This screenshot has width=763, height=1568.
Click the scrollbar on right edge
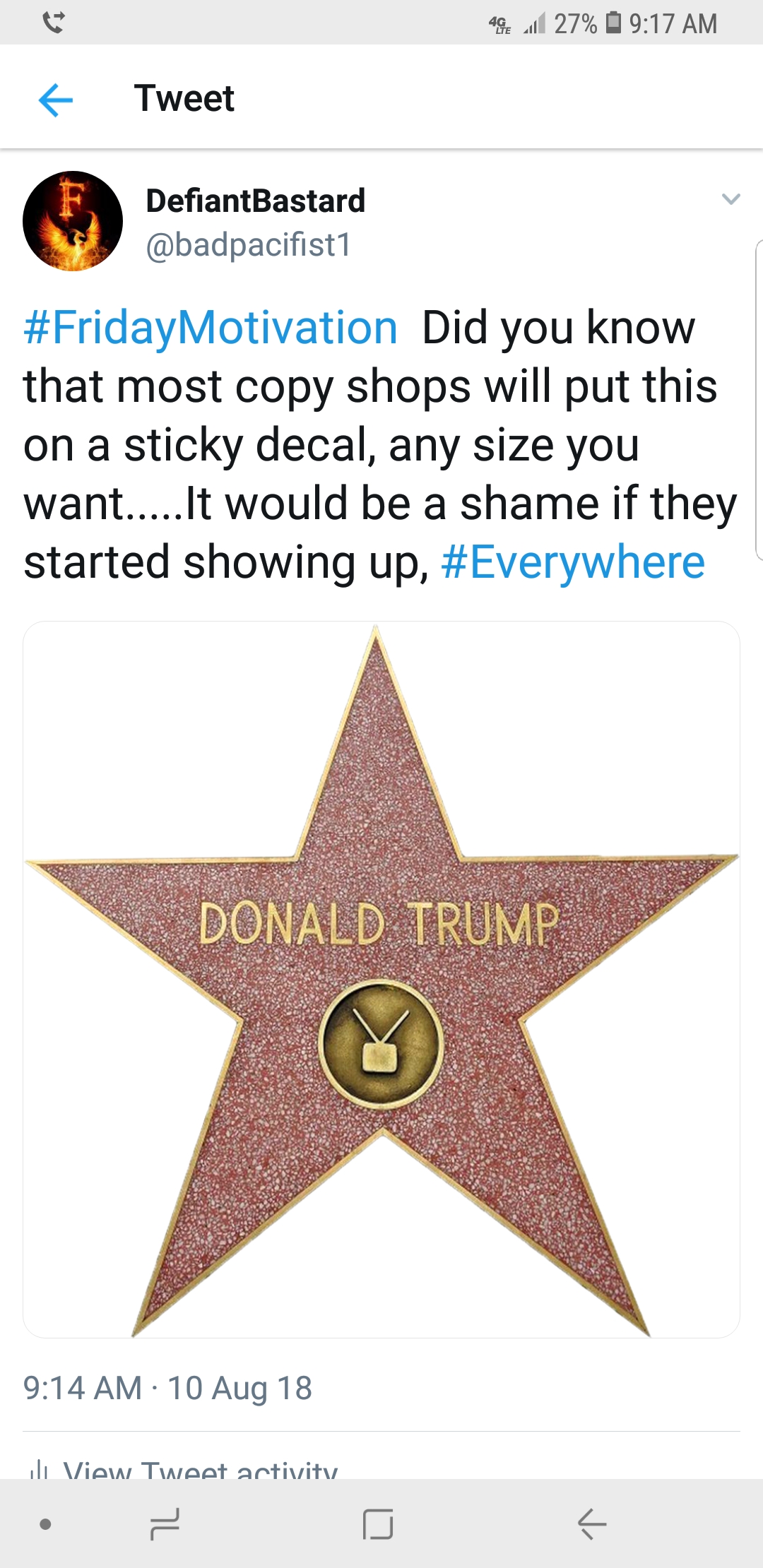tap(759, 400)
